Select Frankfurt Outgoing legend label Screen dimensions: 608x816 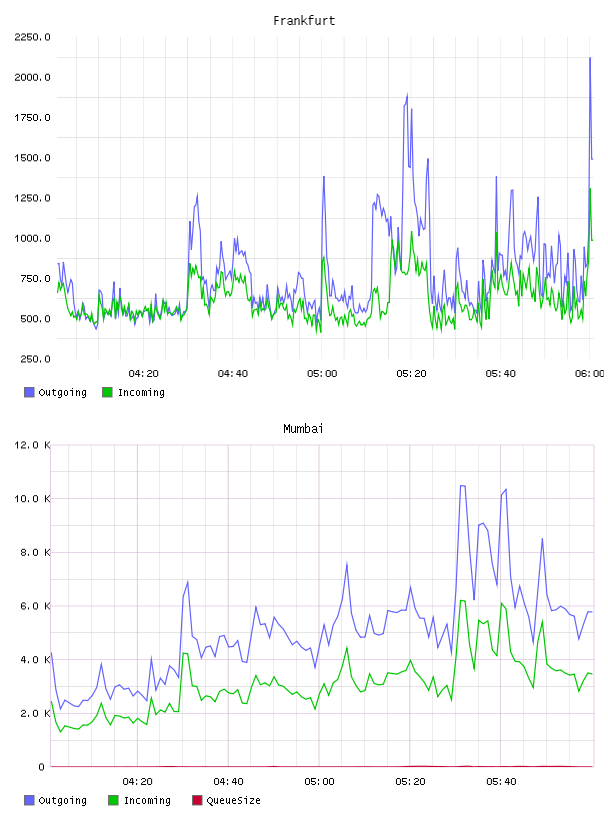pos(62,392)
